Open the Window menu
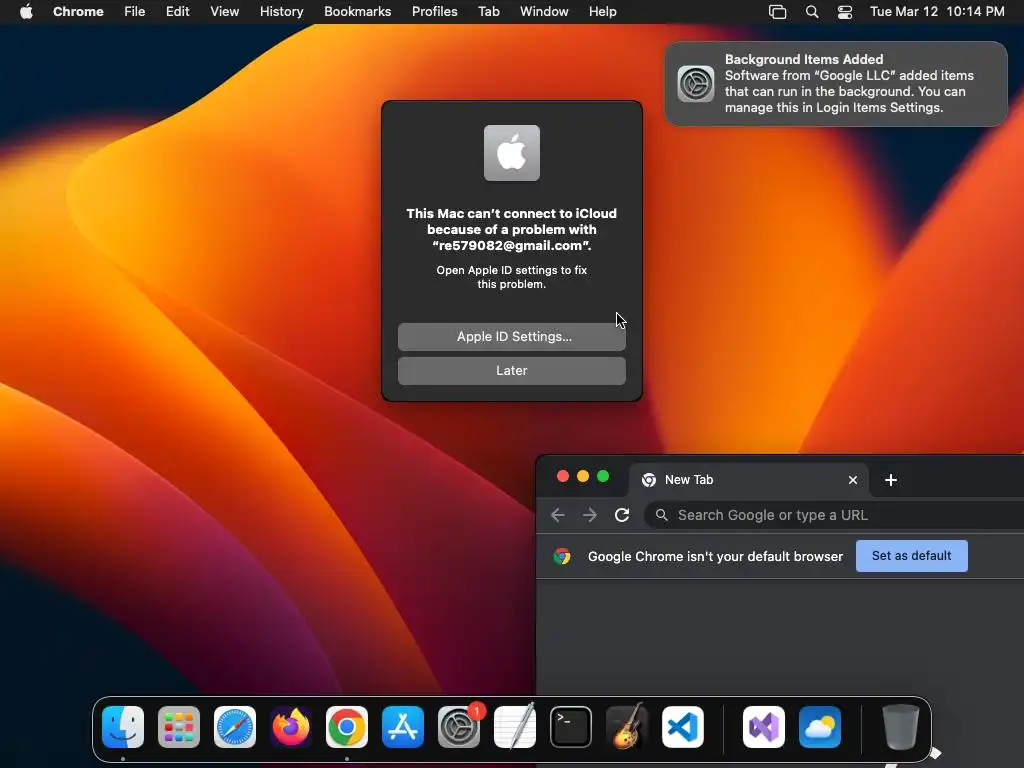1024x768 pixels. pyautogui.click(x=544, y=11)
